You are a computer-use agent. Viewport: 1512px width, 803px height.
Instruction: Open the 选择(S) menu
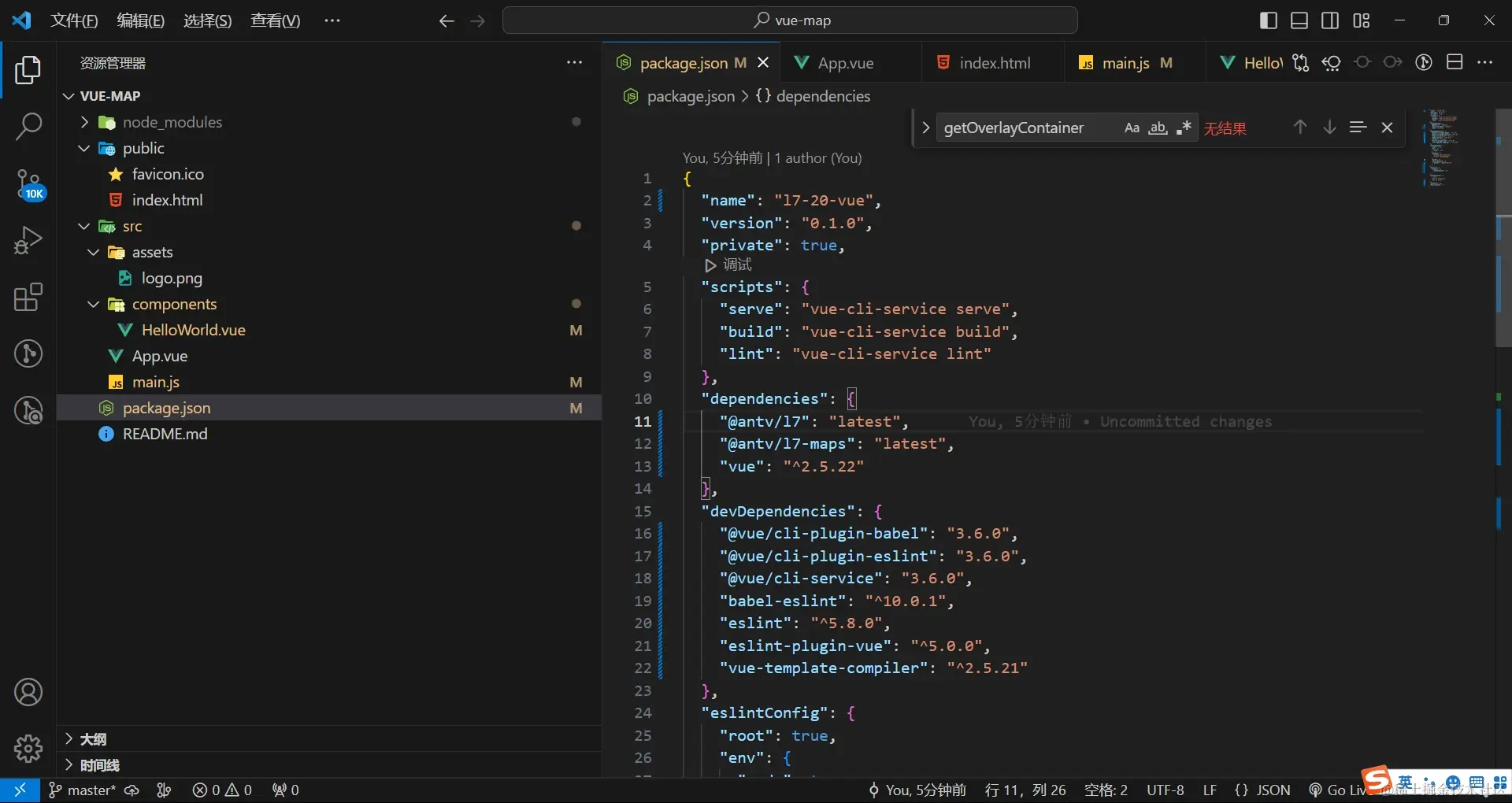[207, 21]
